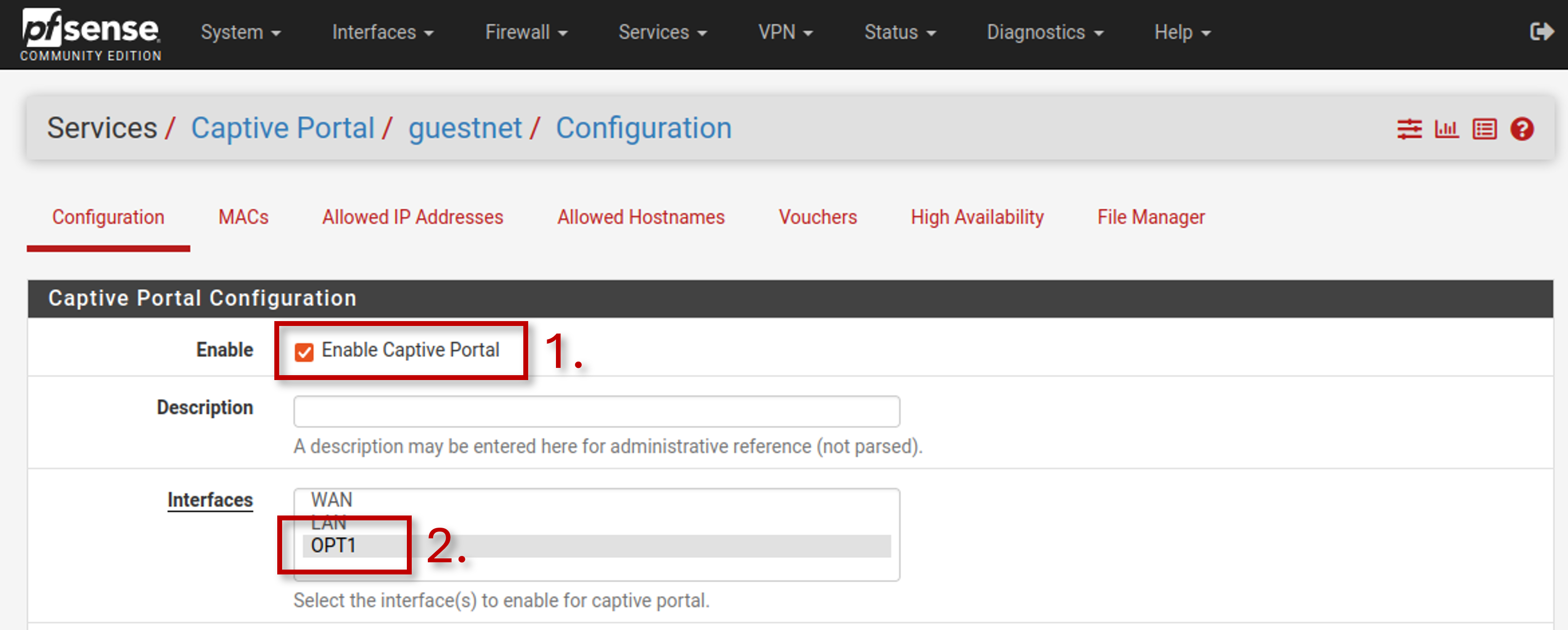Open related settings sliders icon
The height and width of the screenshot is (630, 1568).
pos(1409,129)
